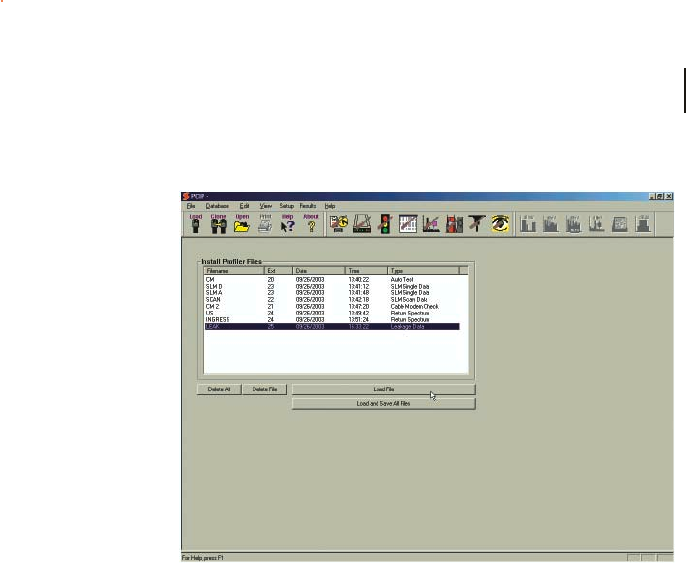Close the application window
686x563 pixels.
(669, 196)
